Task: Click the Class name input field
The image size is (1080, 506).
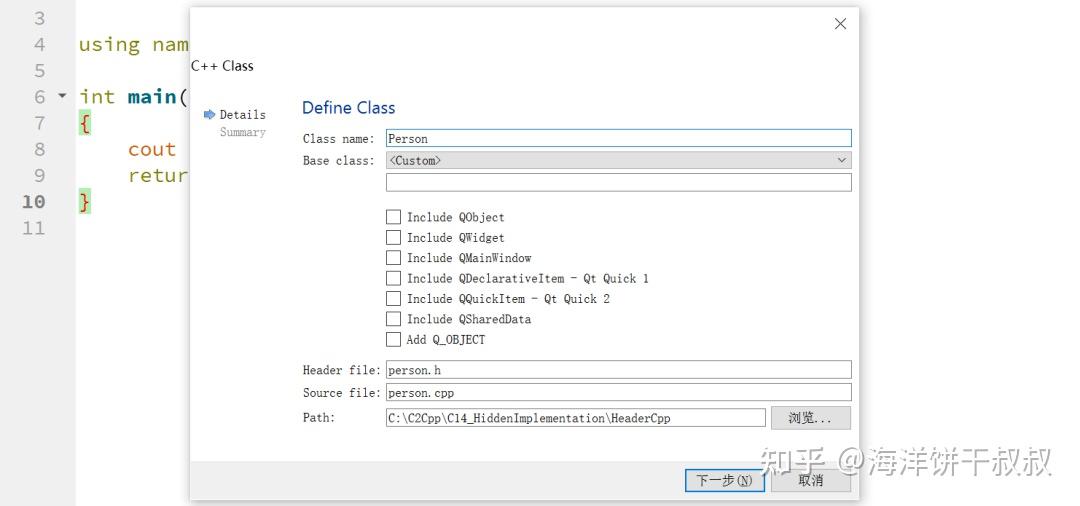Action: [x=618, y=139]
